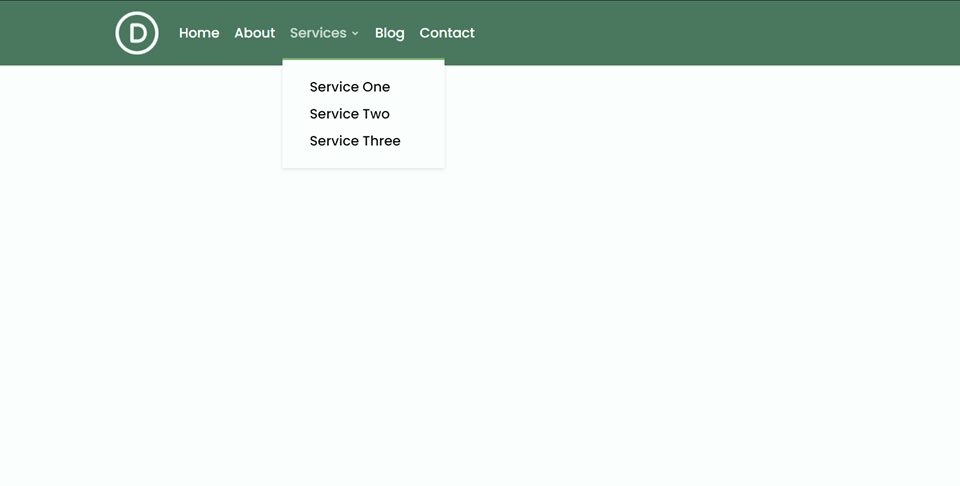Navigate to the Contact page
This screenshot has width=960, height=486.
tap(447, 33)
